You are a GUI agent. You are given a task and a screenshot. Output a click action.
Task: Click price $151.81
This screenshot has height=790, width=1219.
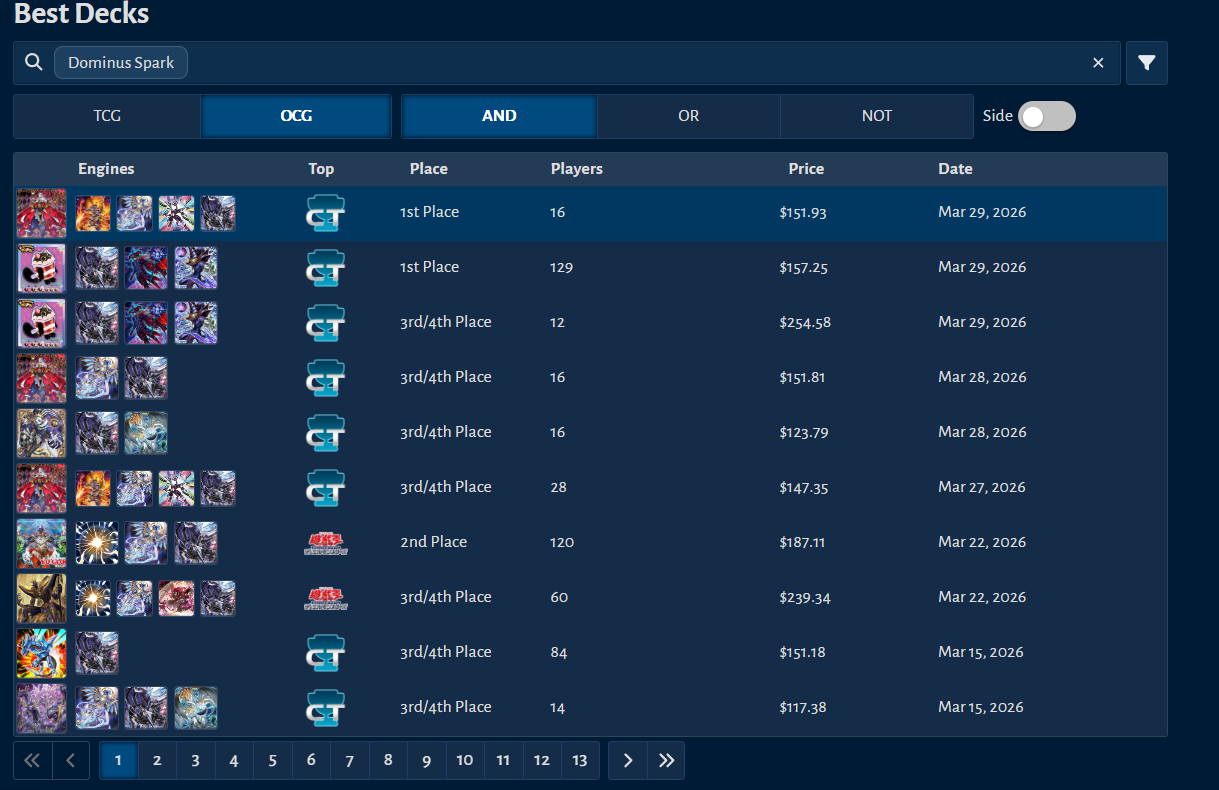click(803, 377)
